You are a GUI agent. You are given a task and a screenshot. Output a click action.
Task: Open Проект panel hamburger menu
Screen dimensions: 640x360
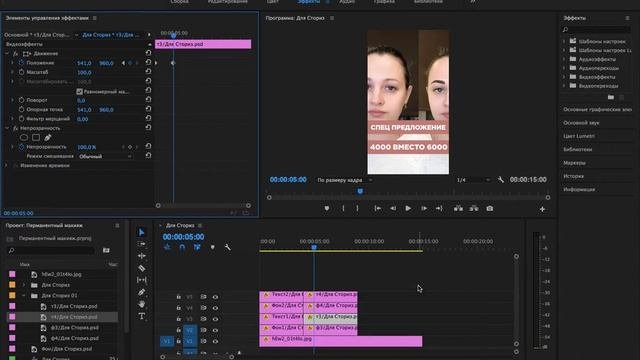tap(117, 225)
